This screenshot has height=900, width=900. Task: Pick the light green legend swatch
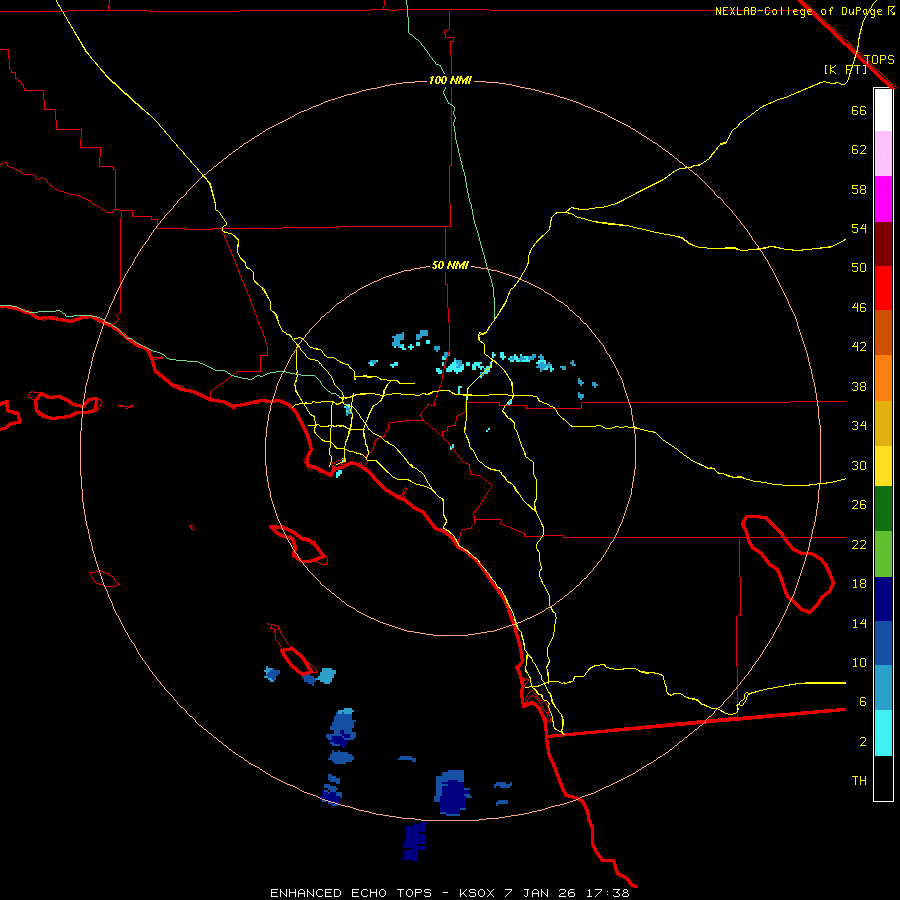coord(883,554)
